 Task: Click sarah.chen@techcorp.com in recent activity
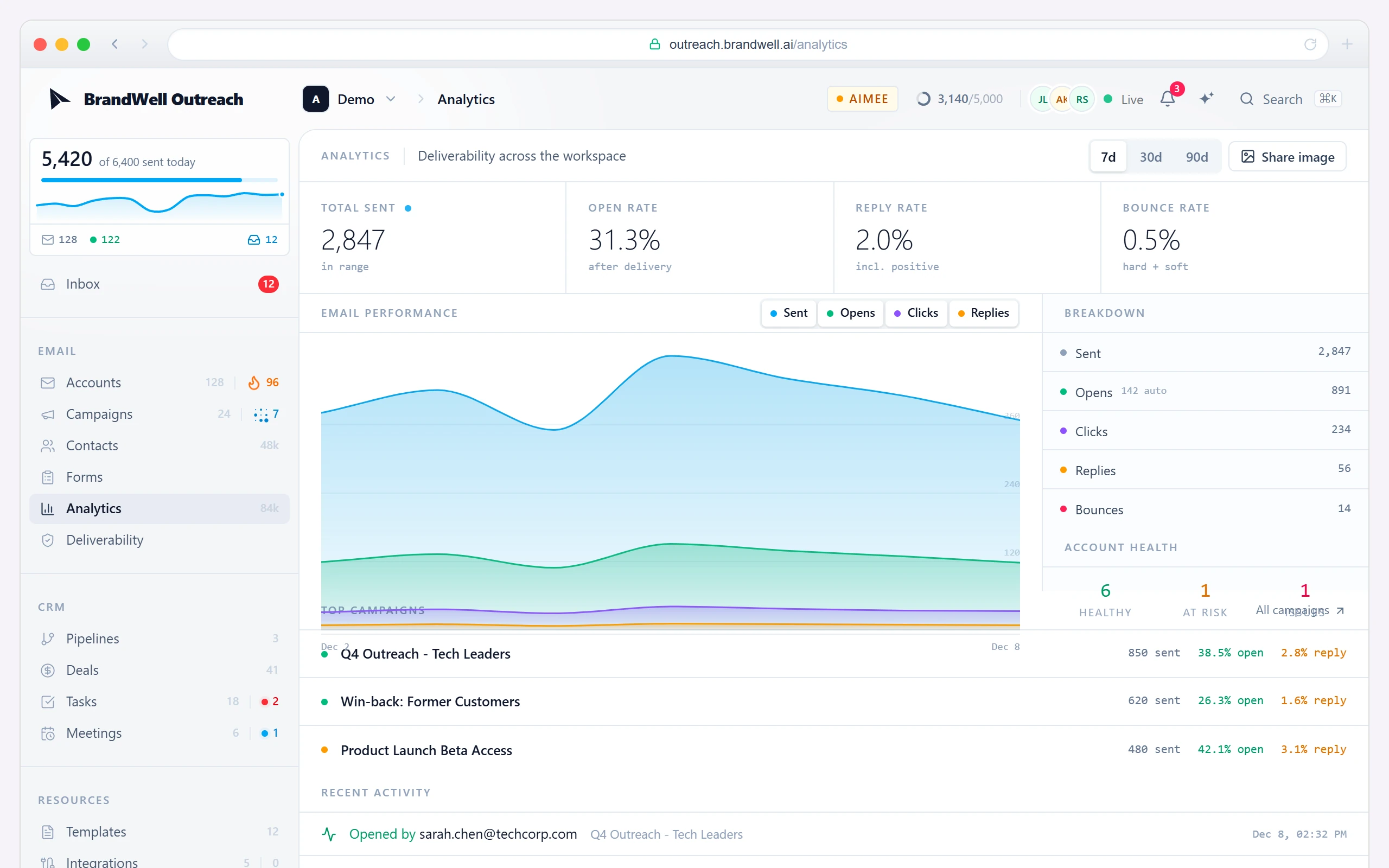click(x=498, y=834)
